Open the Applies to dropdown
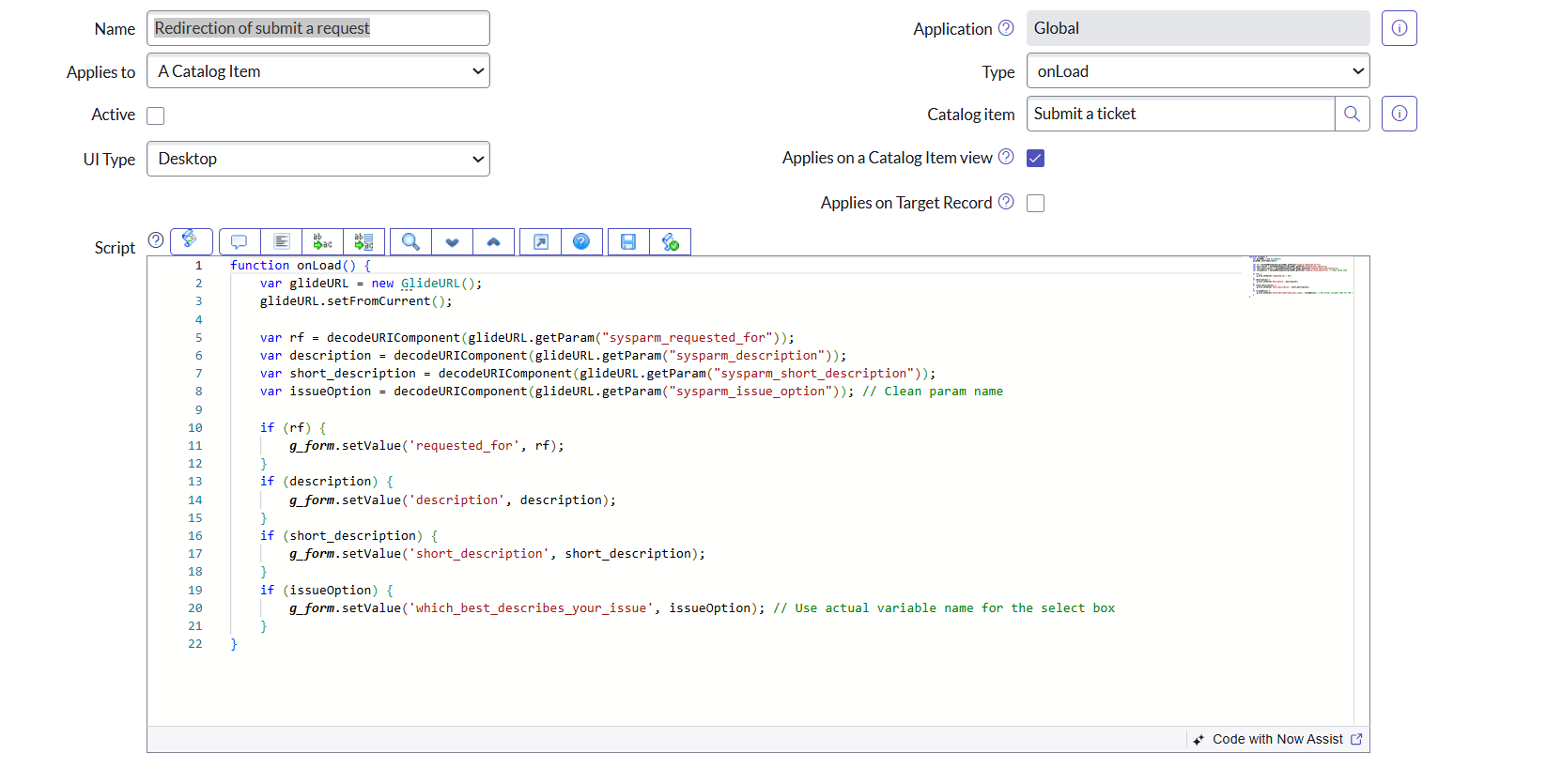Screen dimensions: 1562x784 (x=318, y=71)
